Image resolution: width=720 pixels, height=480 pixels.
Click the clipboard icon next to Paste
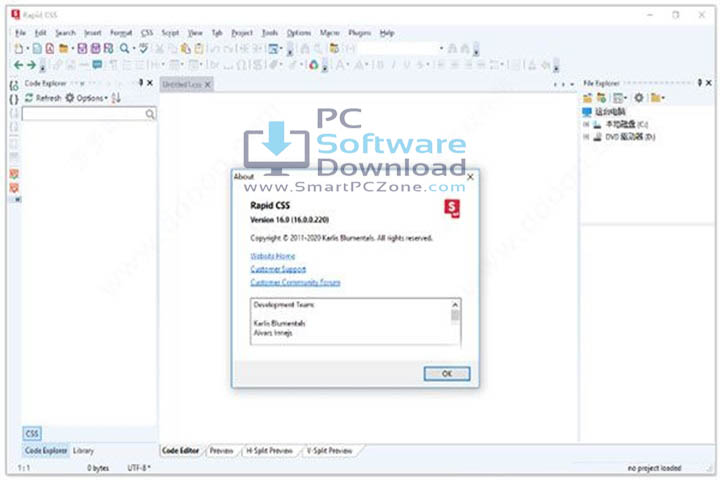click(x=199, y=48)
